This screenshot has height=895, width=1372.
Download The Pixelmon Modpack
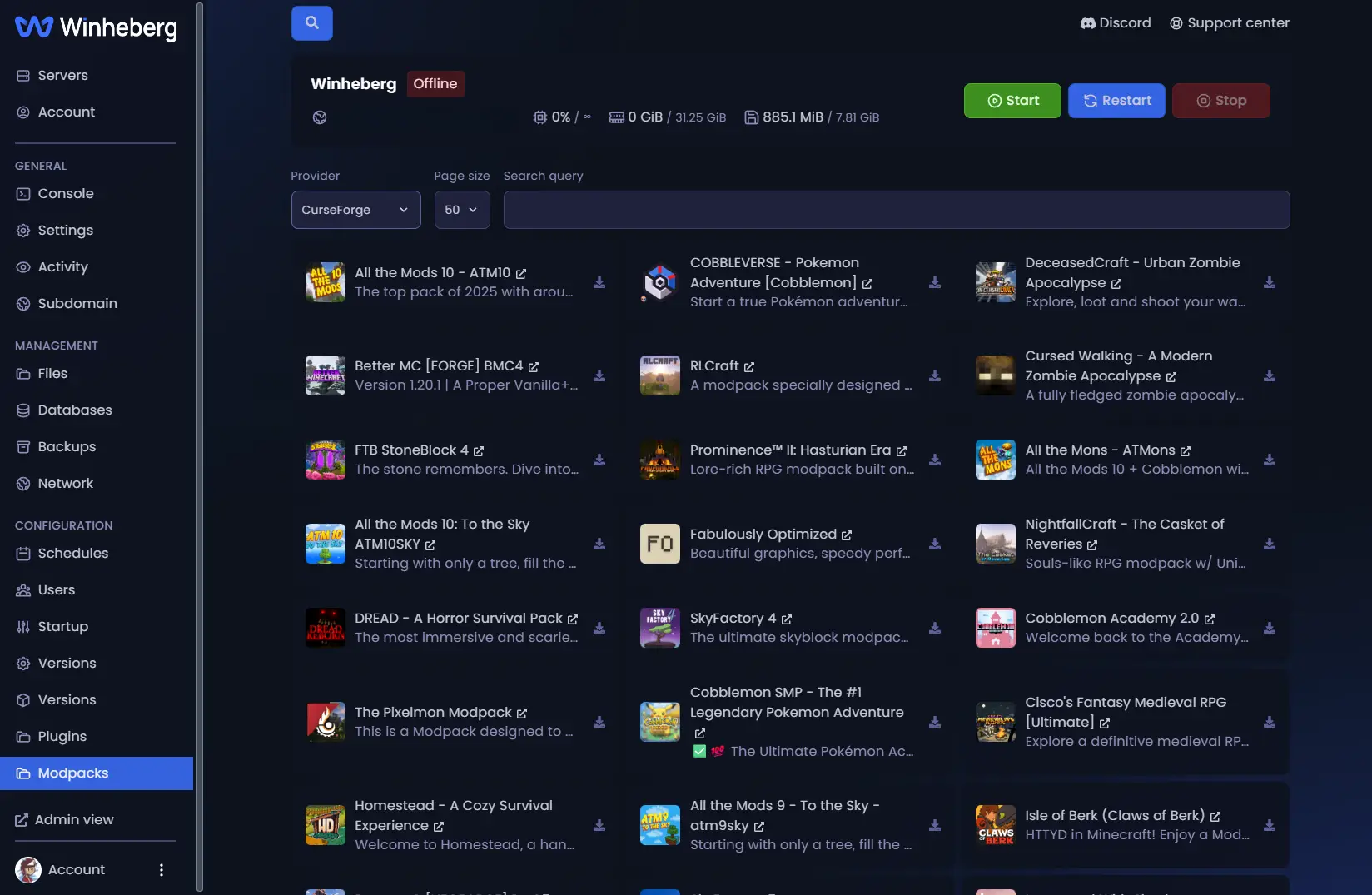[x=599, y=722]
